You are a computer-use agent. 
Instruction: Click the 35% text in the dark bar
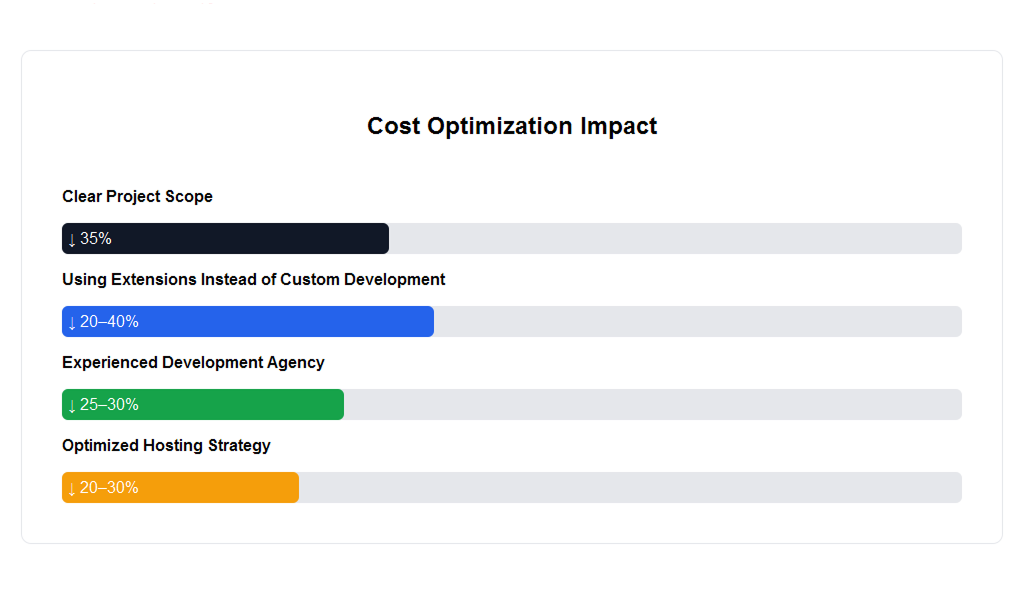click(x=96, y=239)
